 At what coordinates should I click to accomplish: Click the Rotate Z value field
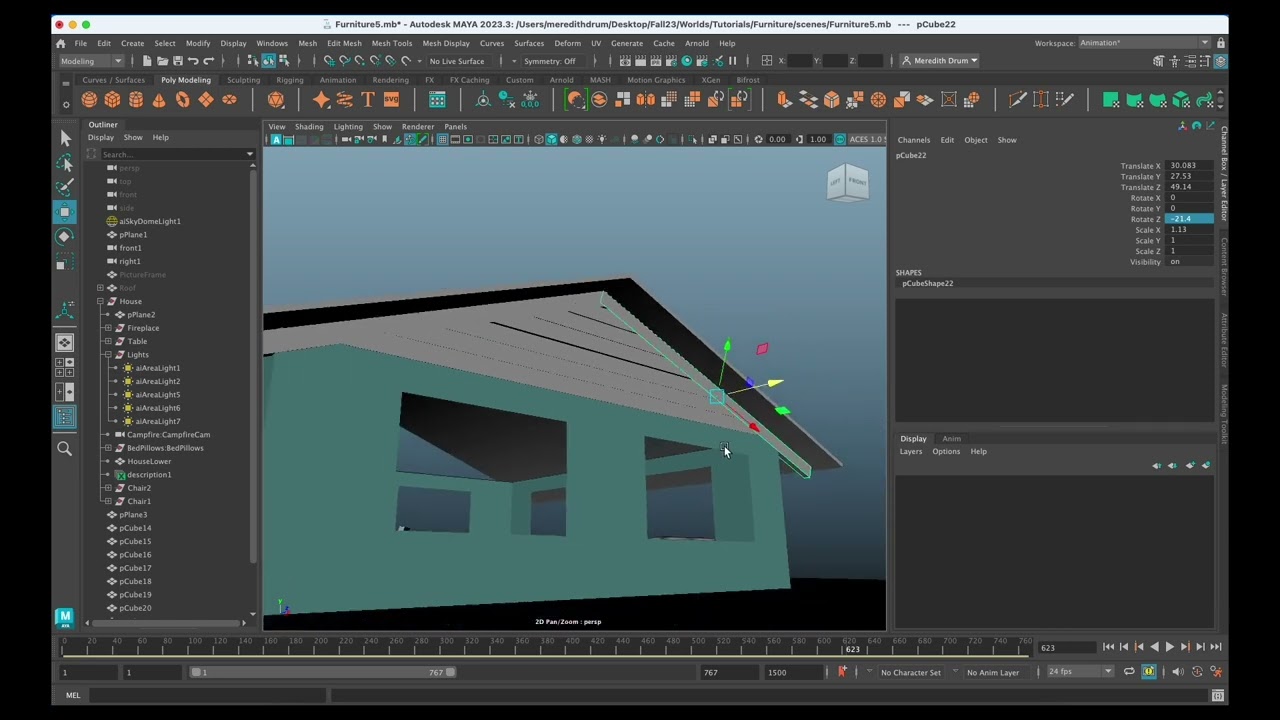[1189, 219]
